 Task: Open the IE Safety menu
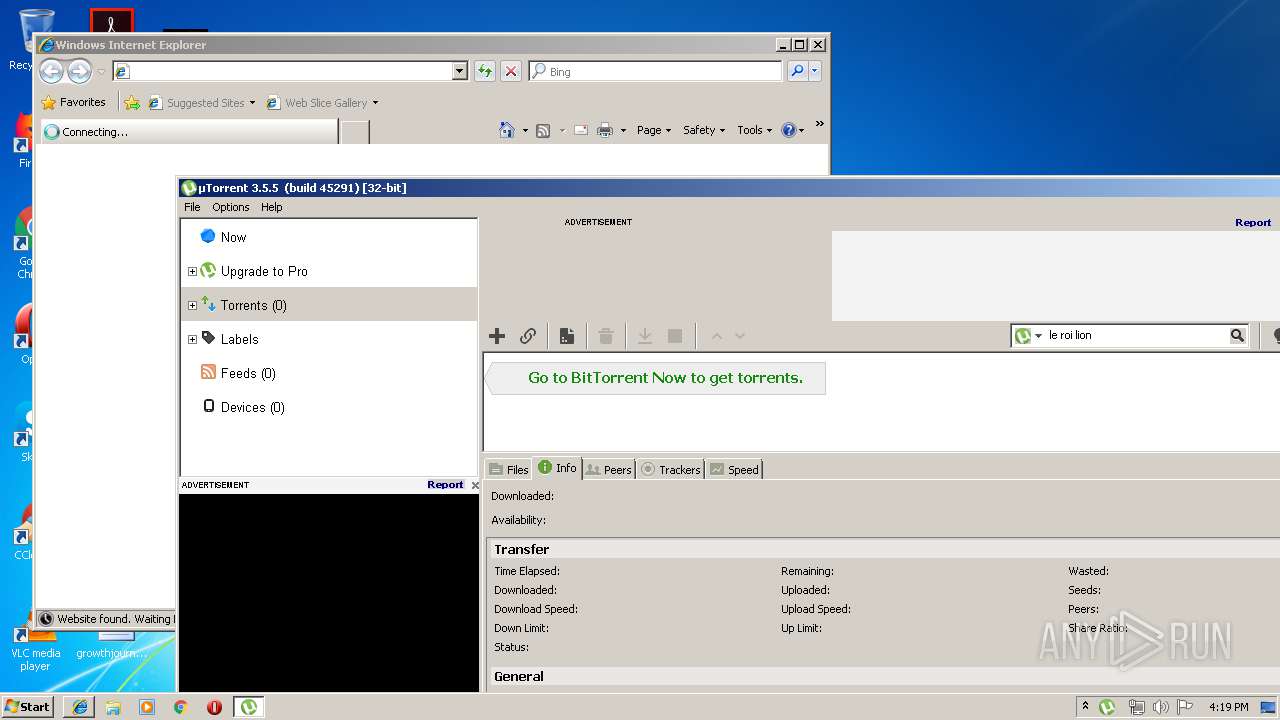pos(704,130)
